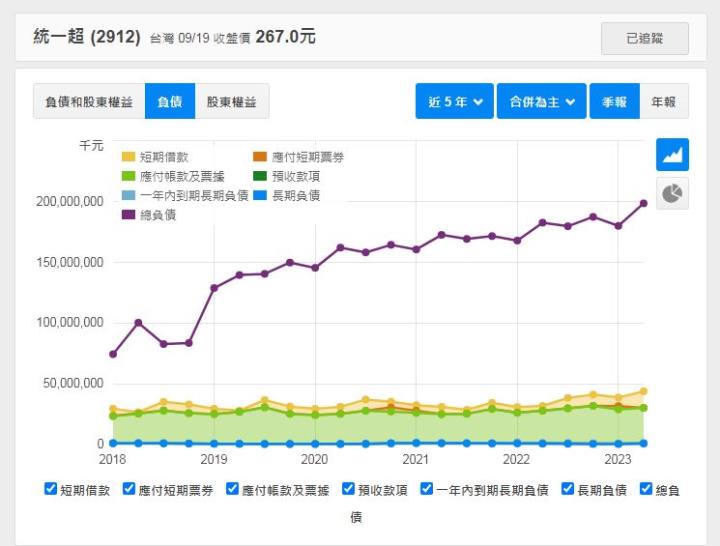Select 季報 quarterly report button
Viewport: 720px width, 546px height.
pos(614,101)
